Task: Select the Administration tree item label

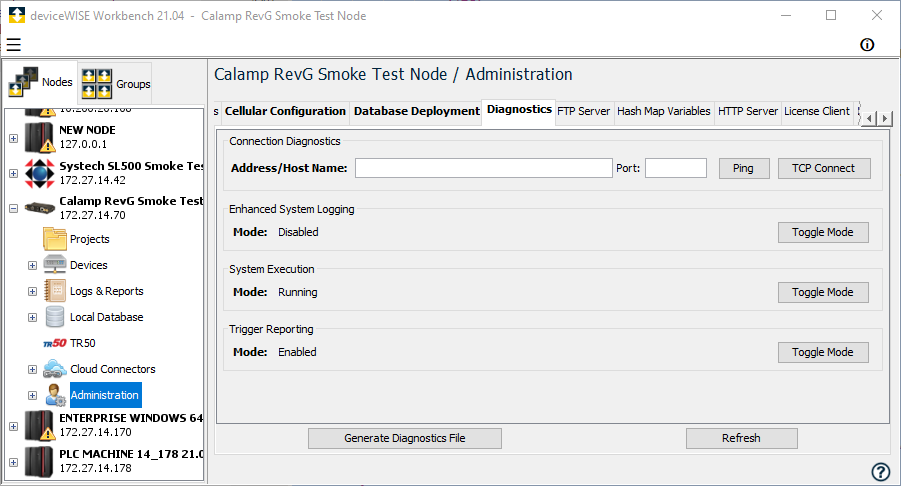Action: [105, 395]
